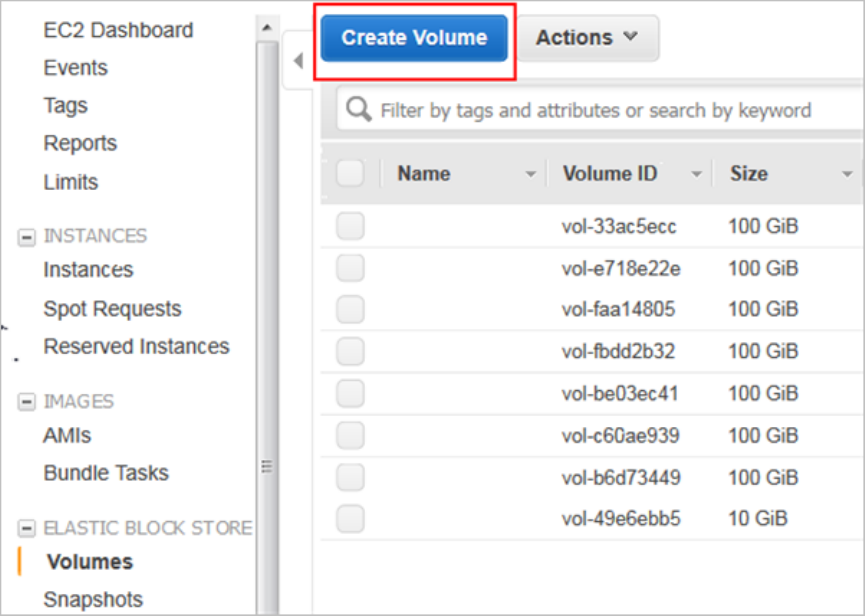Navigate to Spot Requests
The image size is (865, 616).
click(112, 309)
